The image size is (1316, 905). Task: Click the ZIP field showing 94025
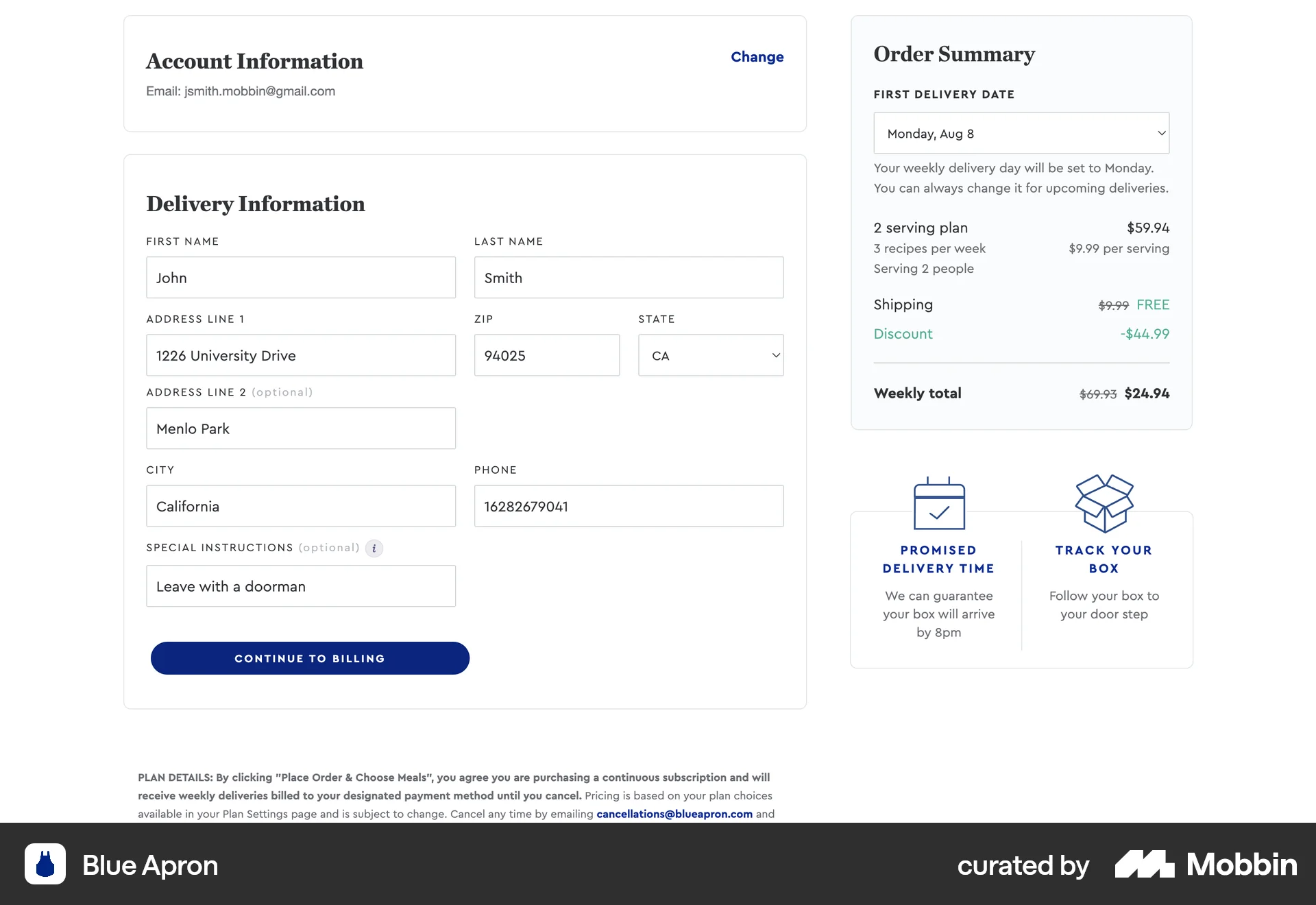(546, 355)
